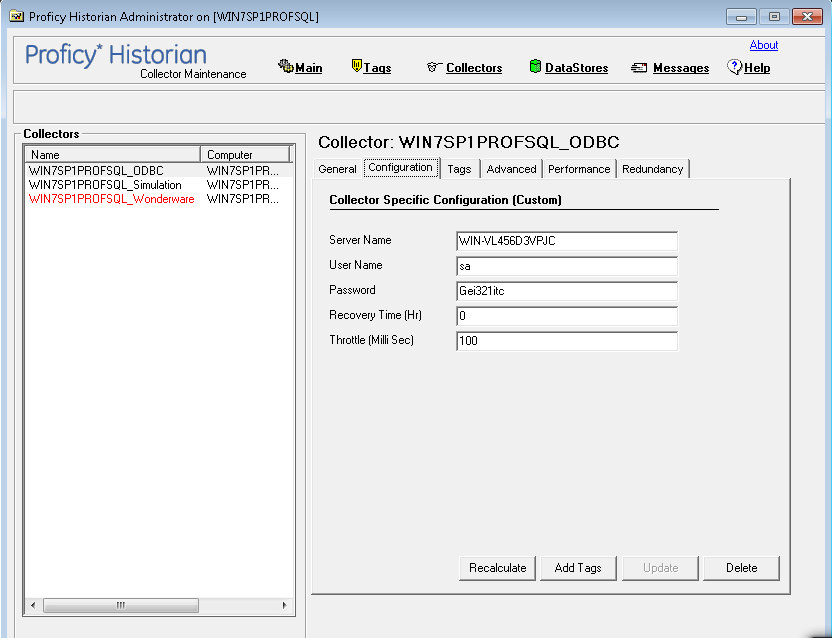Click the Collectors navigation icon
Image resolution: width=832 pixels, height=638 pixels.
[x=434, y=67]
